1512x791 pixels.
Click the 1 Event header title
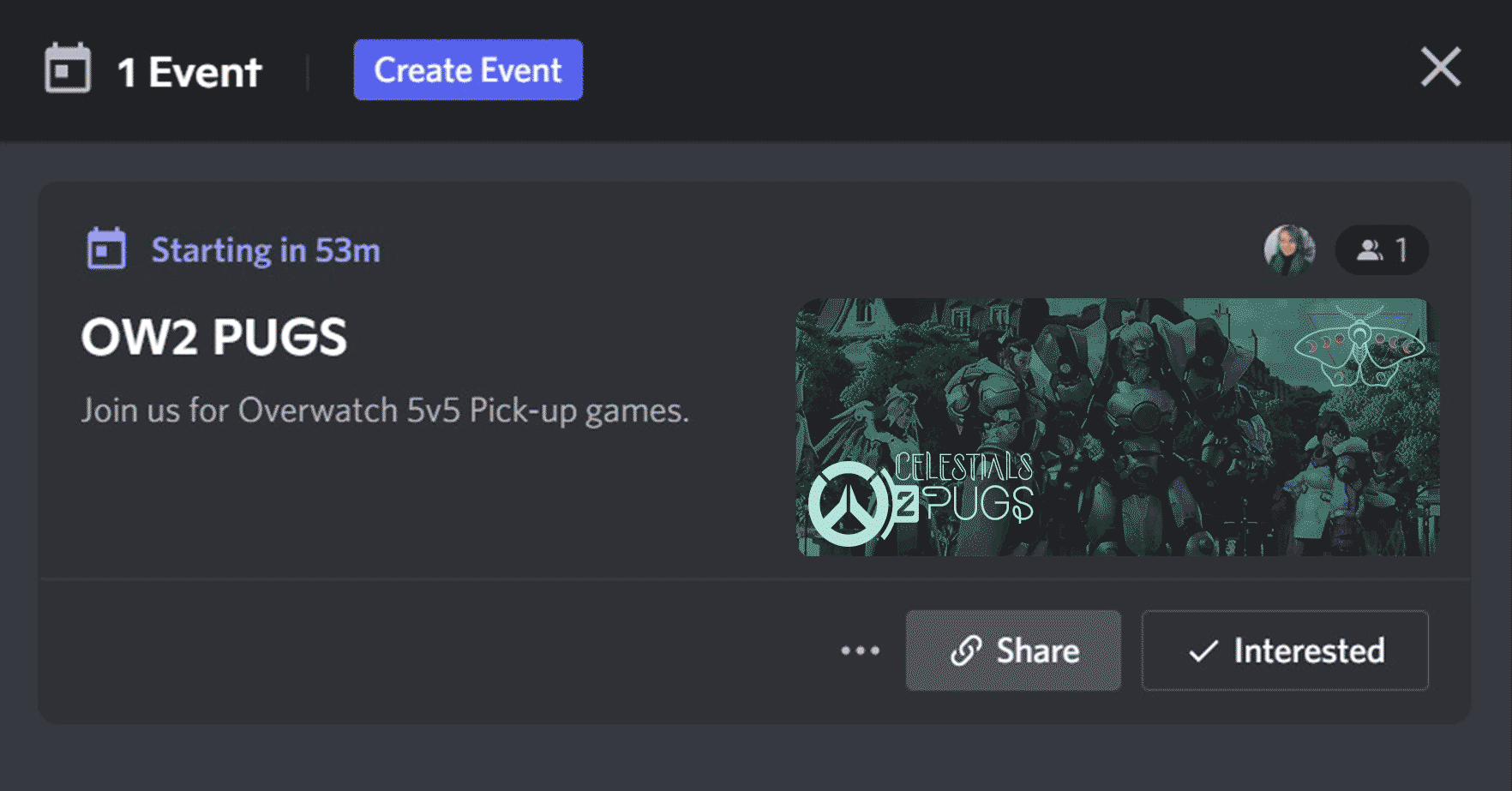[189, 72]
